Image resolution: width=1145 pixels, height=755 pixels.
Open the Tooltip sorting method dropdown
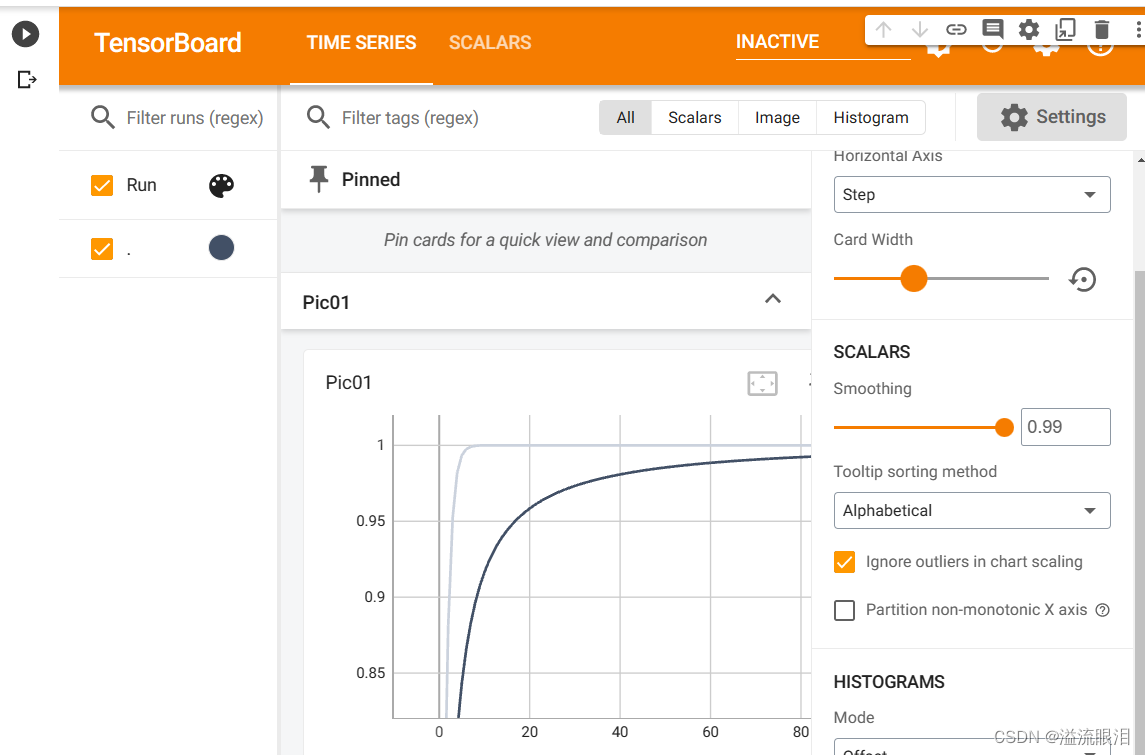[971, 510]
